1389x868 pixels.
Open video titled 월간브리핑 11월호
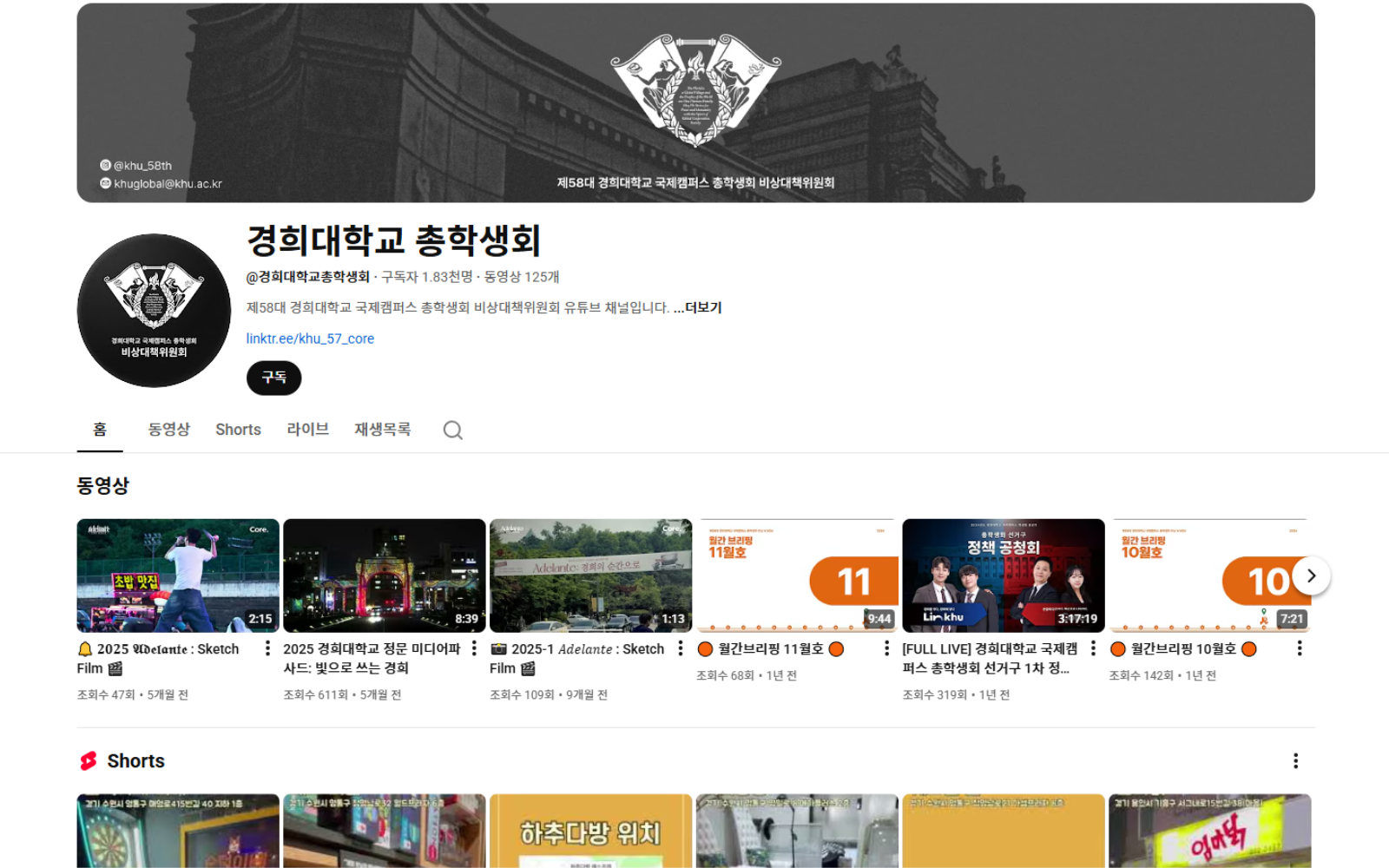pos(770,649)
